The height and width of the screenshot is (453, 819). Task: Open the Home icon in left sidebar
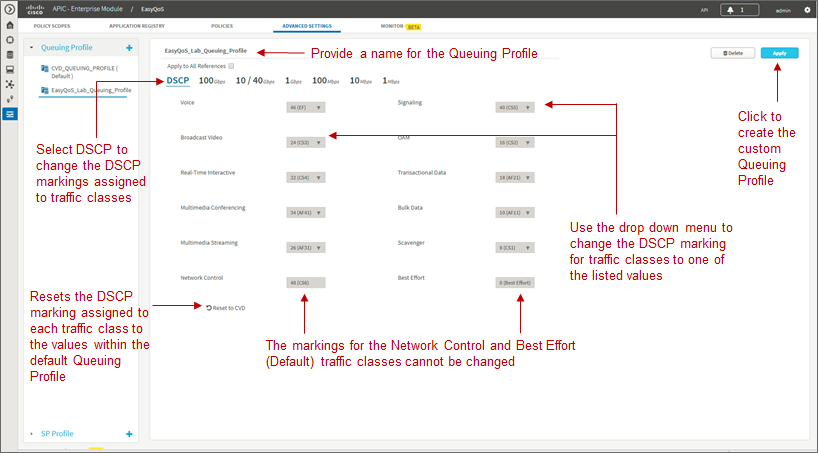(9, 25)
